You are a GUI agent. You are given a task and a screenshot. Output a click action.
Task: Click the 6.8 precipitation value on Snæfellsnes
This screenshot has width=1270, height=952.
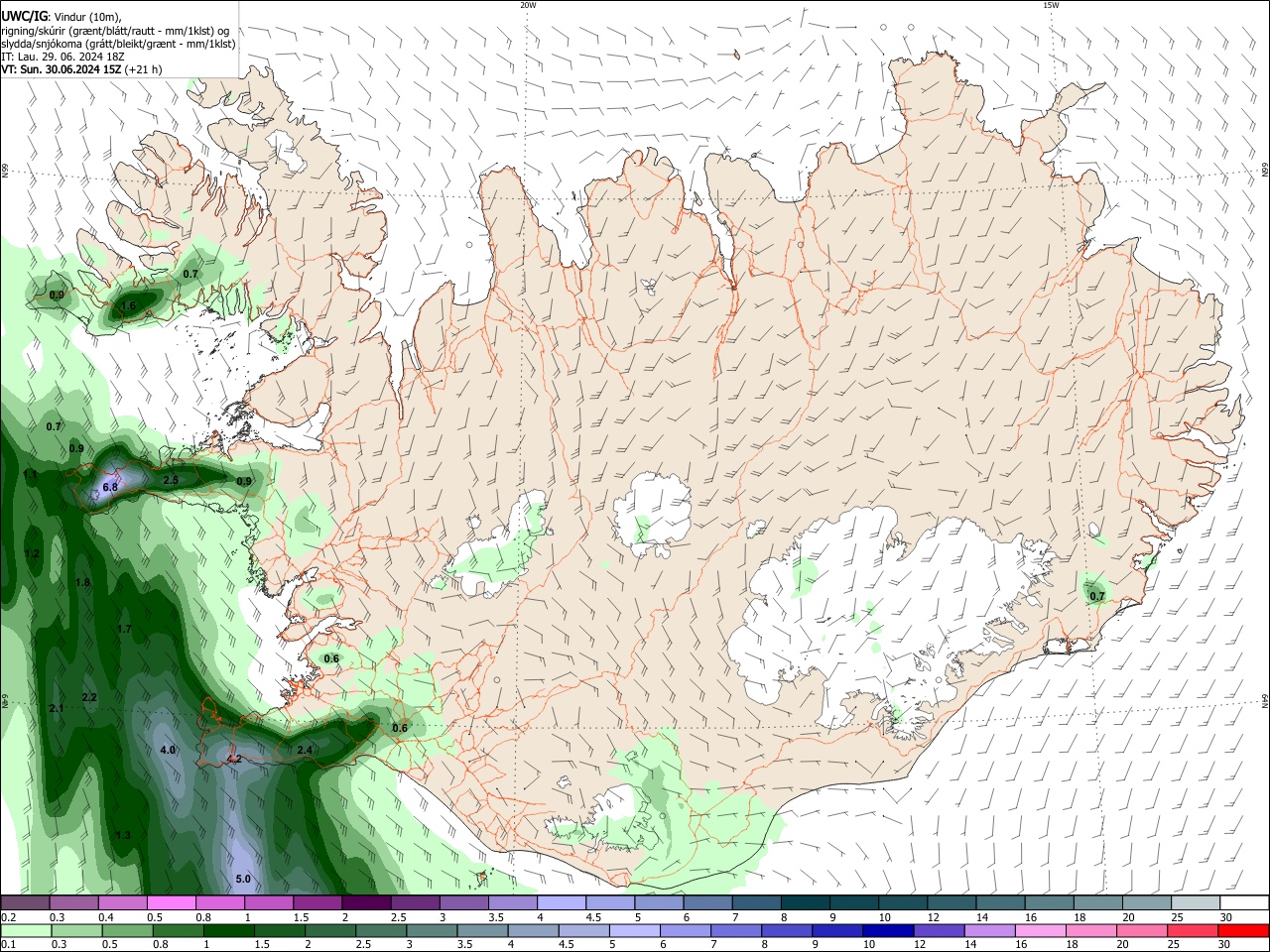click(x=110, y=487)
